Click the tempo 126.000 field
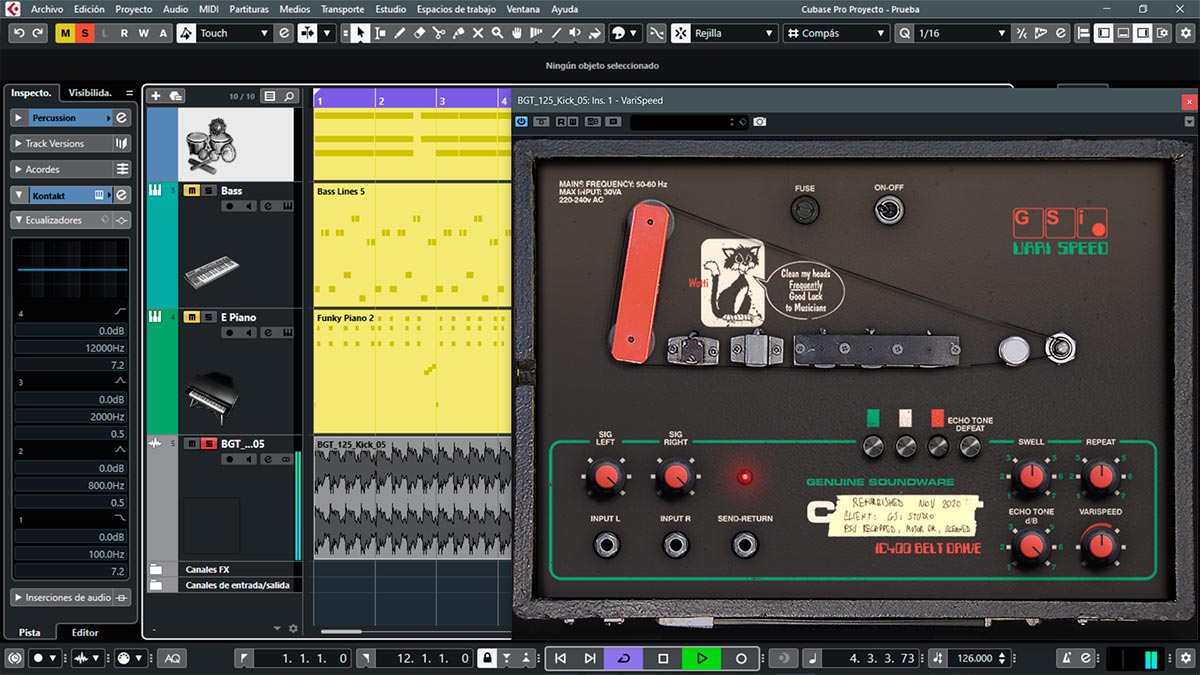1200x675 pixels. point(976,658)
